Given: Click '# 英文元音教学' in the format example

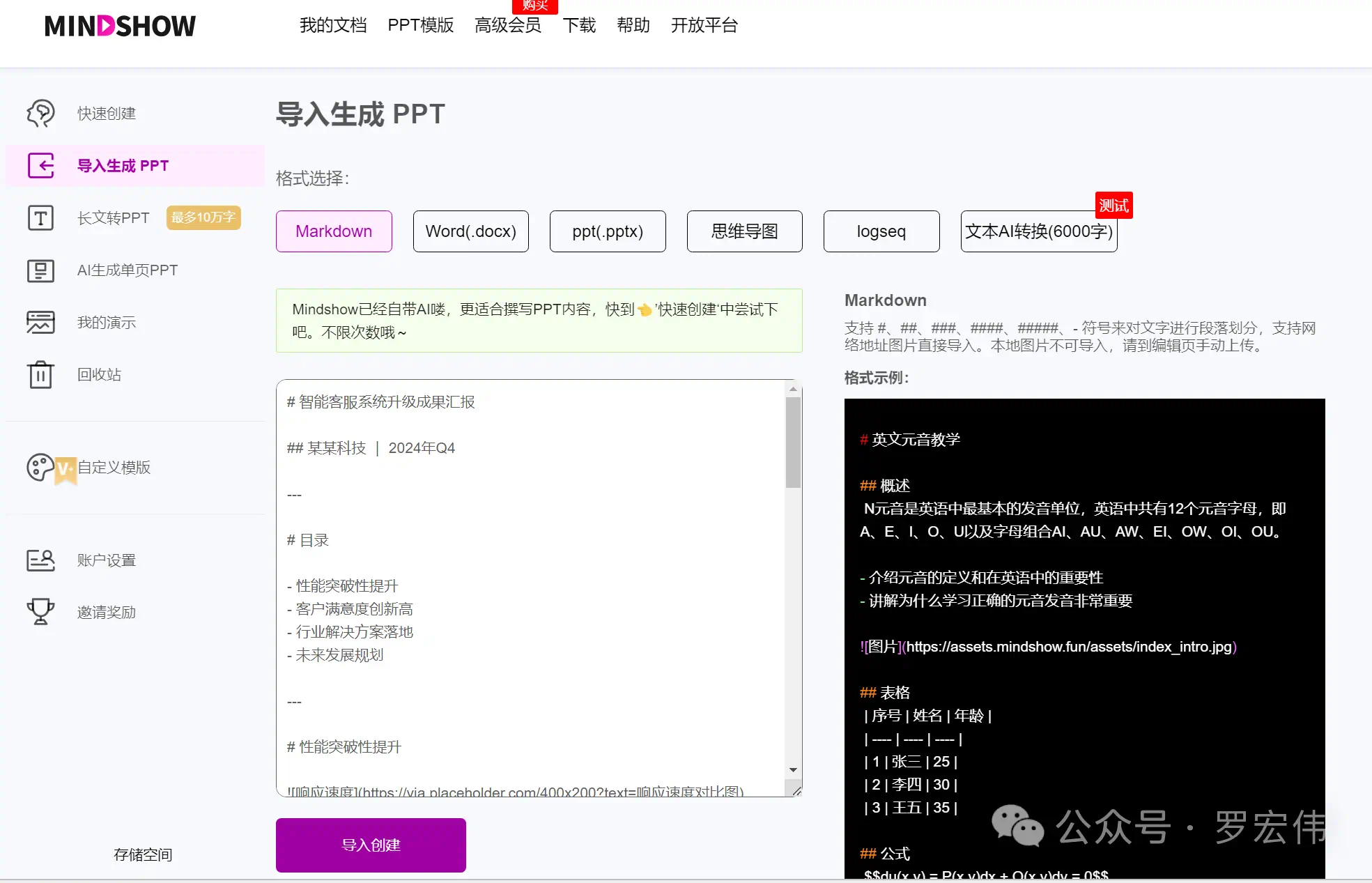Looking at the screenshot, I should click(x=910, y=440).
